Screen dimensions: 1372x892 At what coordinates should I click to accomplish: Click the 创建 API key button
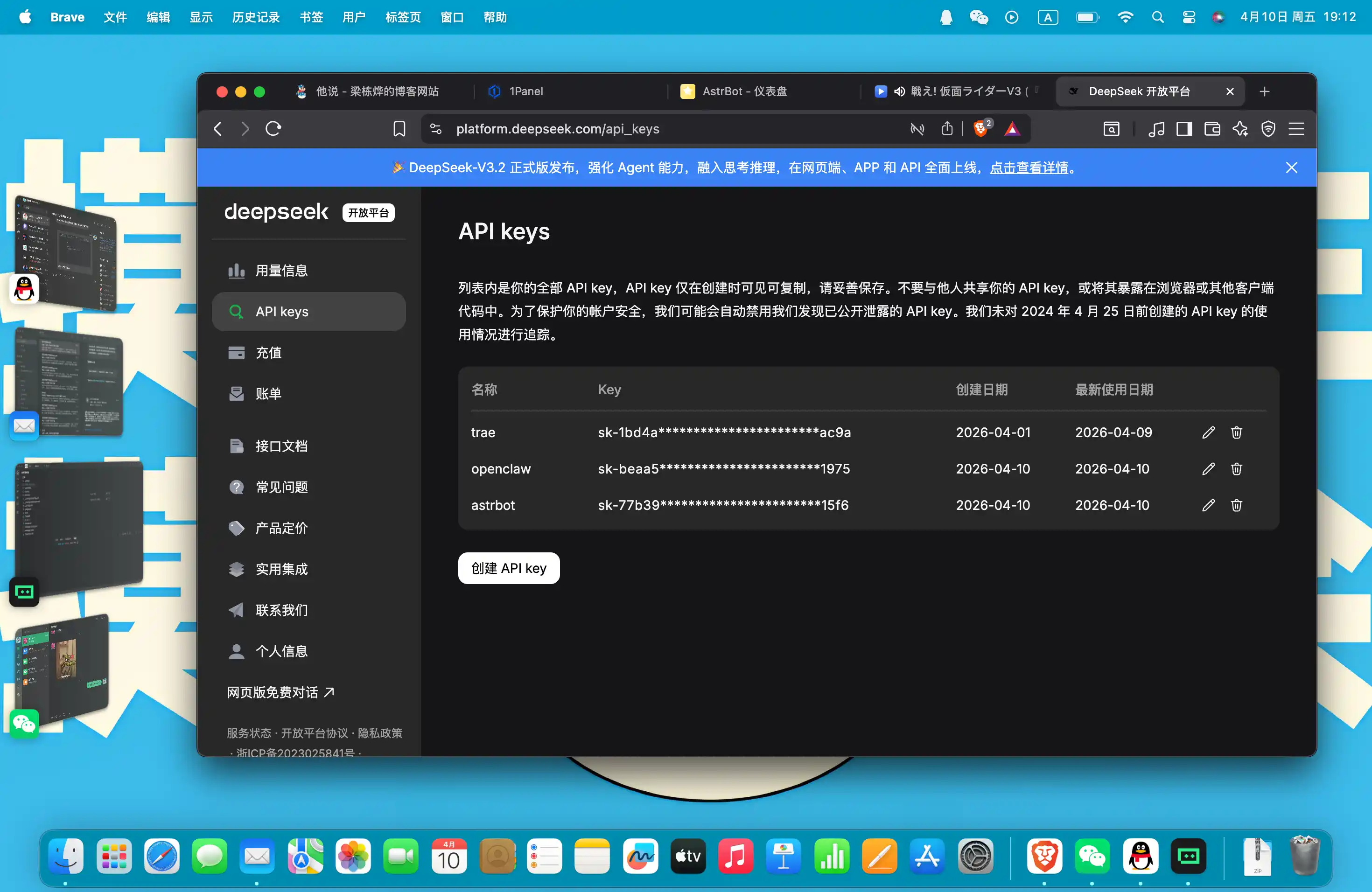(509, 568)
